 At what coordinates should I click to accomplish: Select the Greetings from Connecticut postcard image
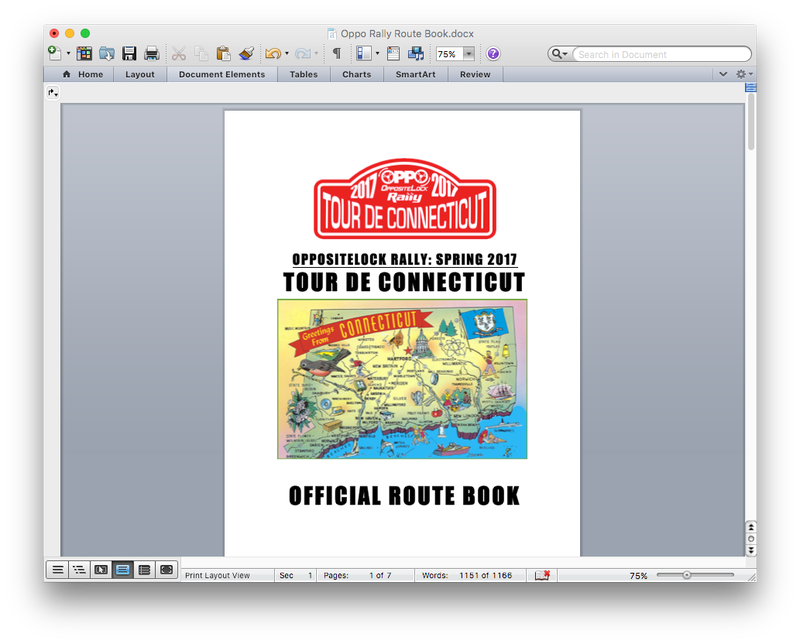(x=402, y=379)
